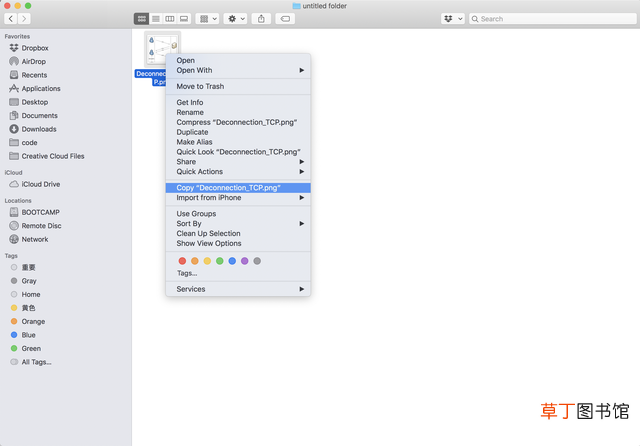Choose Rename in the context menu
The height and width of the screenshot is (446, 640).
pos(238,112)
